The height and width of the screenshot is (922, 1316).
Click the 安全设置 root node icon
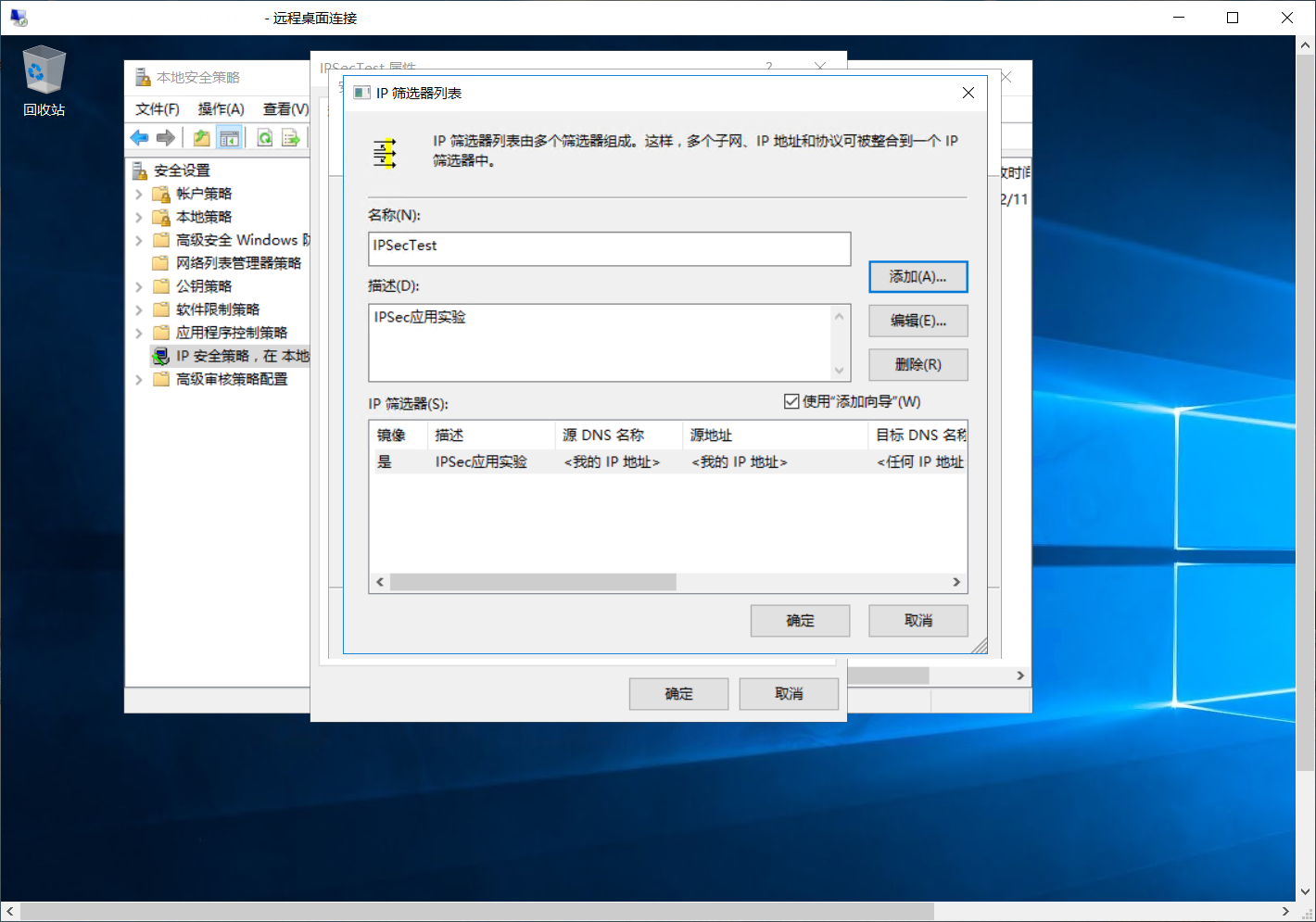click(x=140, y=171)
